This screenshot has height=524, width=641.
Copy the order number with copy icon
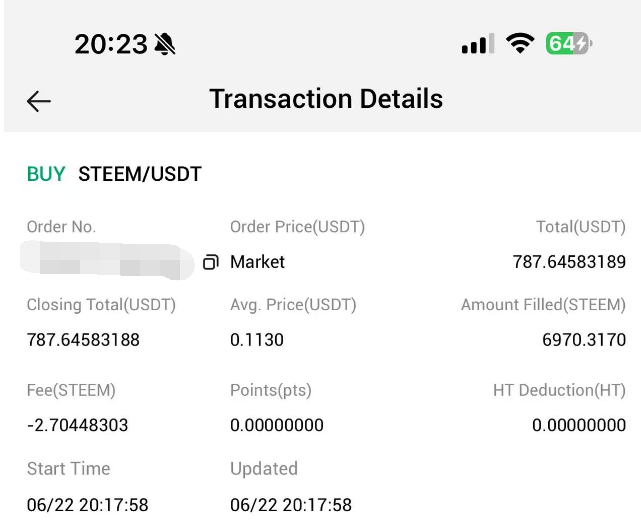210,262
